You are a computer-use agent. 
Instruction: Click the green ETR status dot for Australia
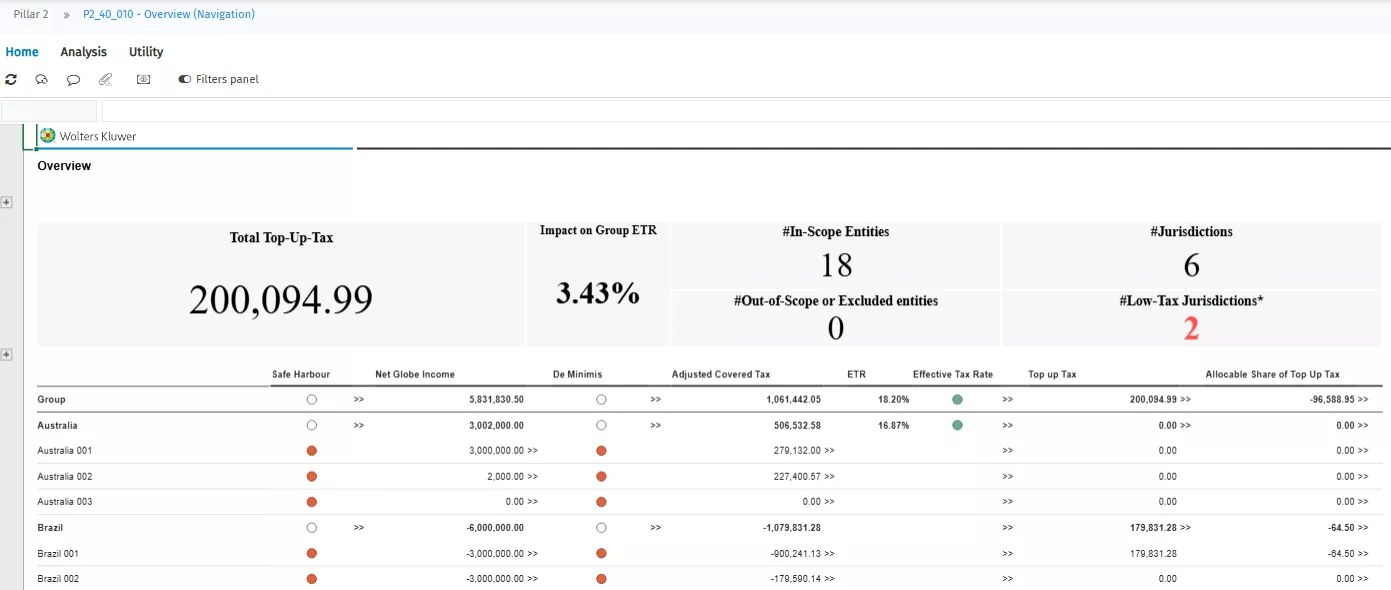coord(957,424)
